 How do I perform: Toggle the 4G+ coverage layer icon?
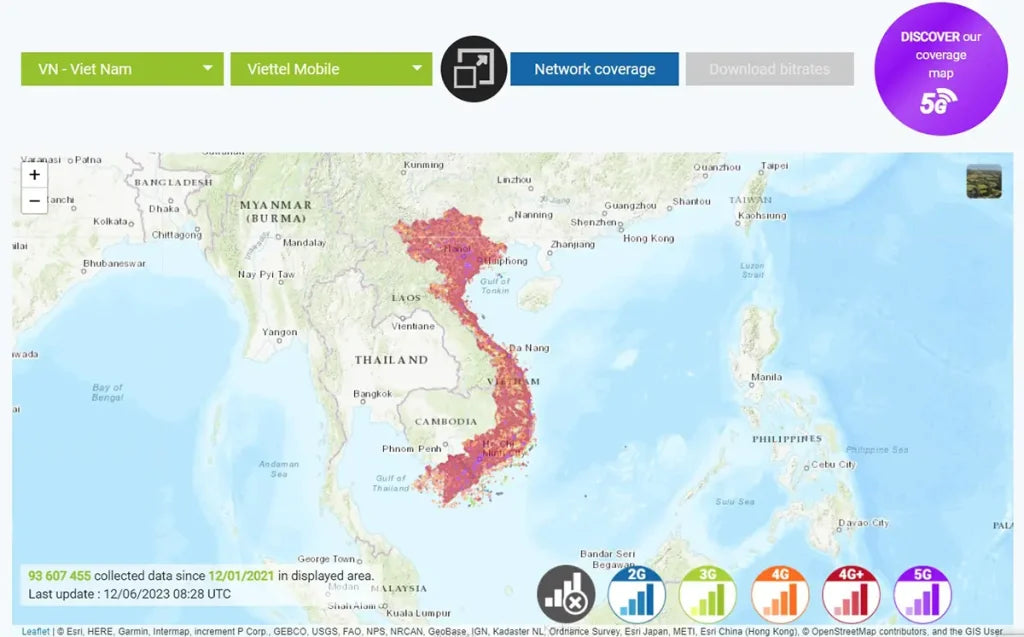(851, 594)
